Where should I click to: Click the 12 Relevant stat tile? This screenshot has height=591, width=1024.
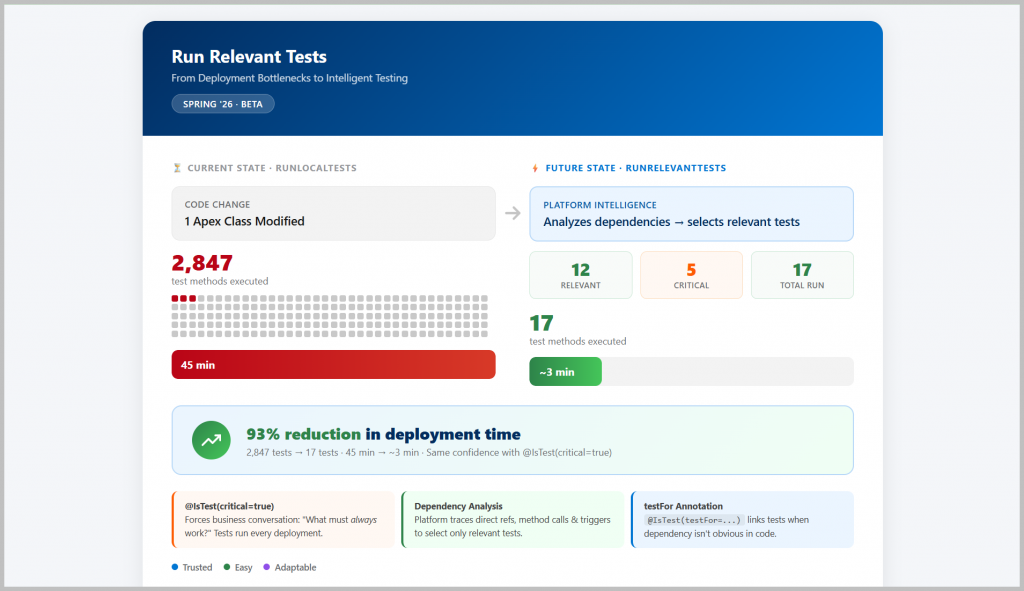tap(580, 275)
